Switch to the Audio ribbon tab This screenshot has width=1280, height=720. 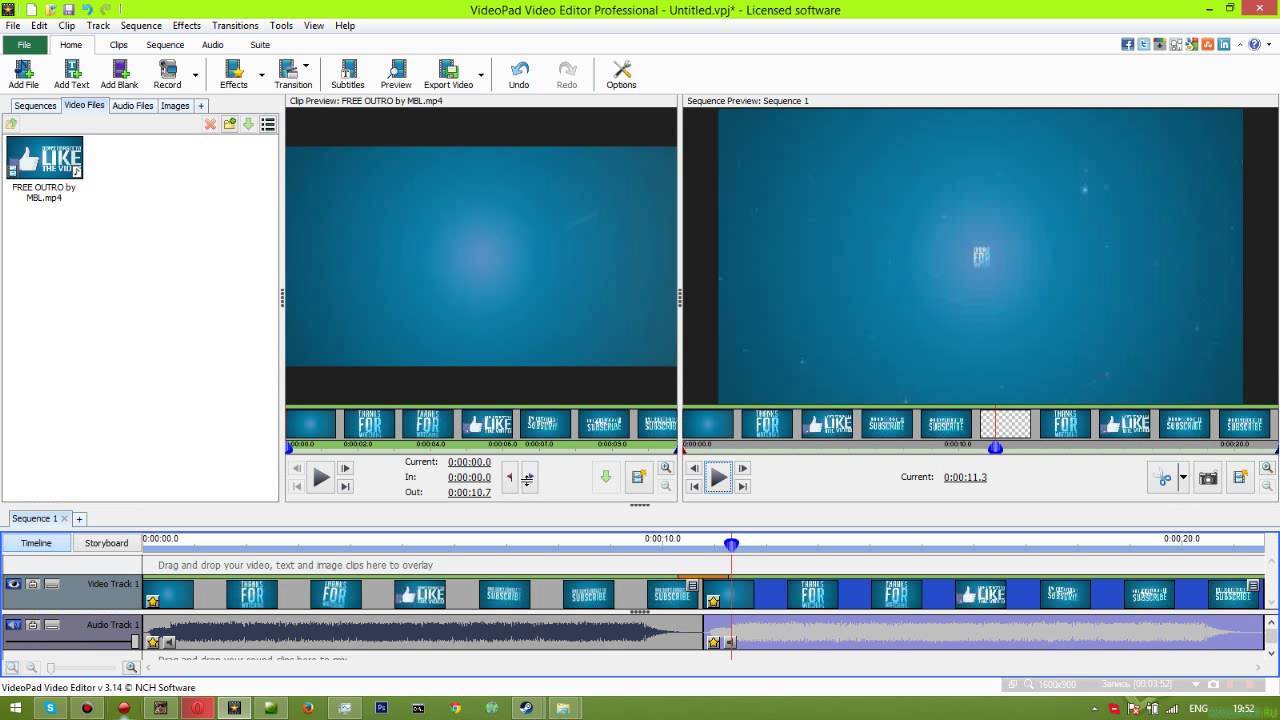pyautogui.click(x=212, y=44)
